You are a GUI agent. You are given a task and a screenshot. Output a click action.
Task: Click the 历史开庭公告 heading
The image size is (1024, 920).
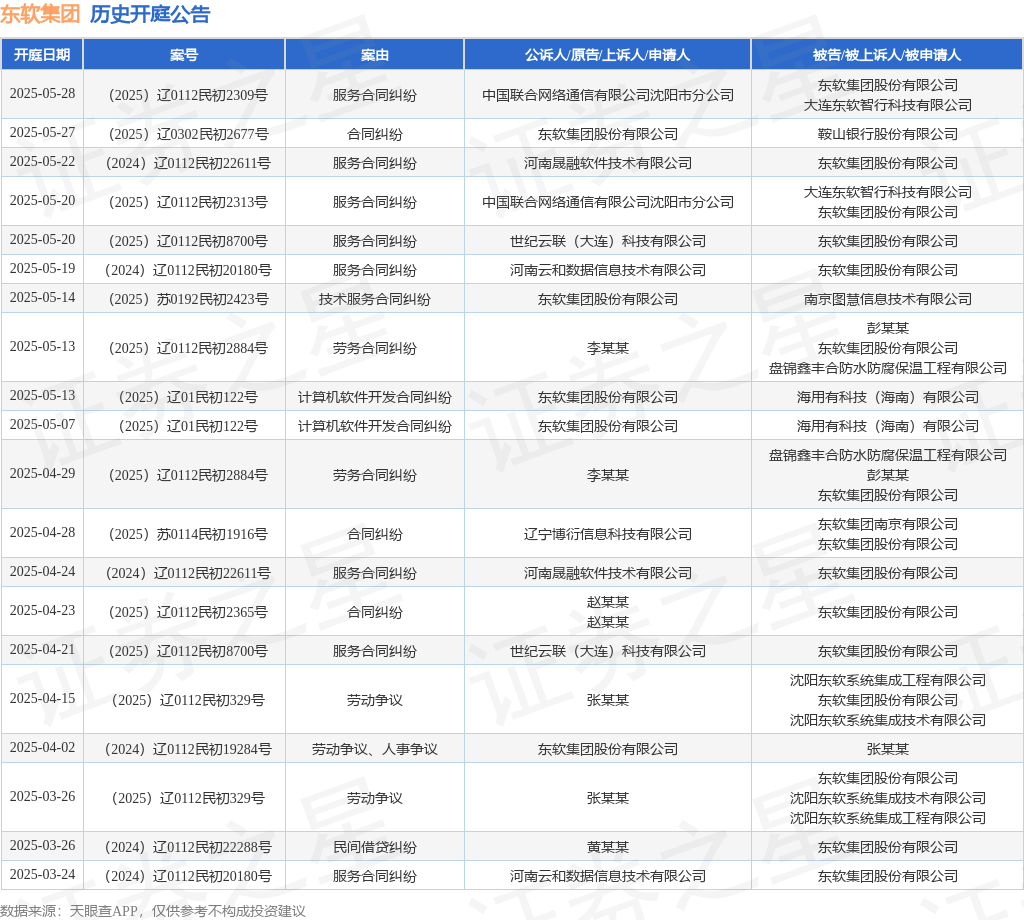tap(150, 14)
